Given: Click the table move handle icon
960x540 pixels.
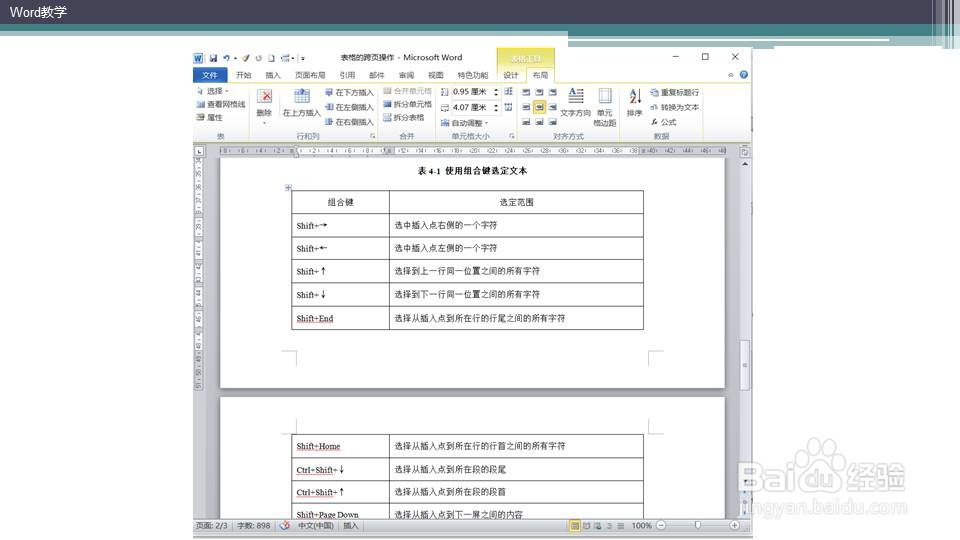Looking at the screenshot, I should [x=288, y=187].
